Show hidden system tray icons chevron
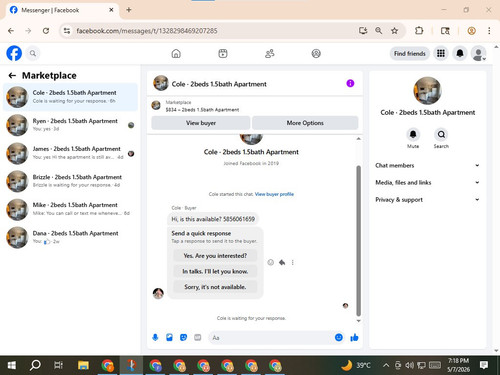 click(386, 365)
